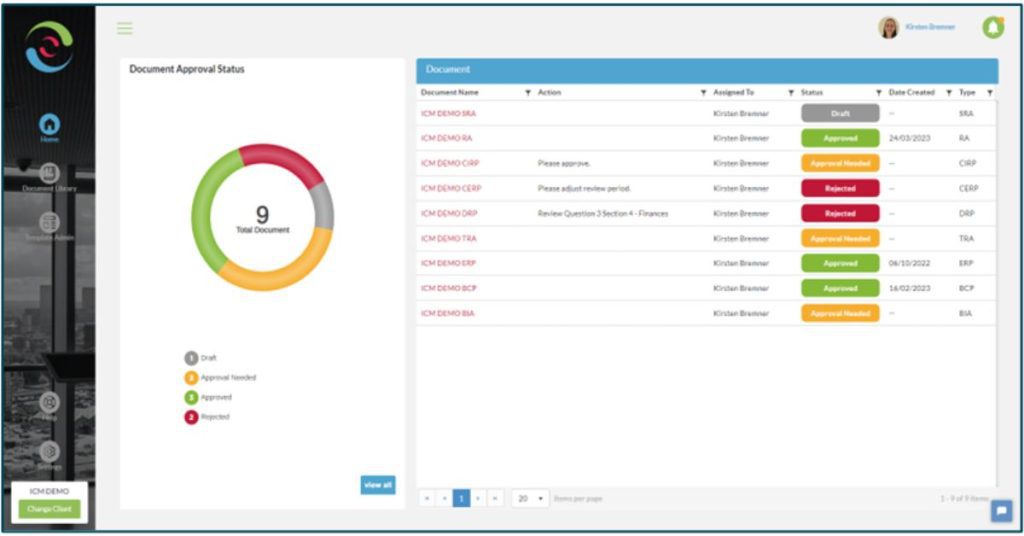Click Approval Needed badge in BIA row
Screen dimensions: 1024x536
pos(840,313)
